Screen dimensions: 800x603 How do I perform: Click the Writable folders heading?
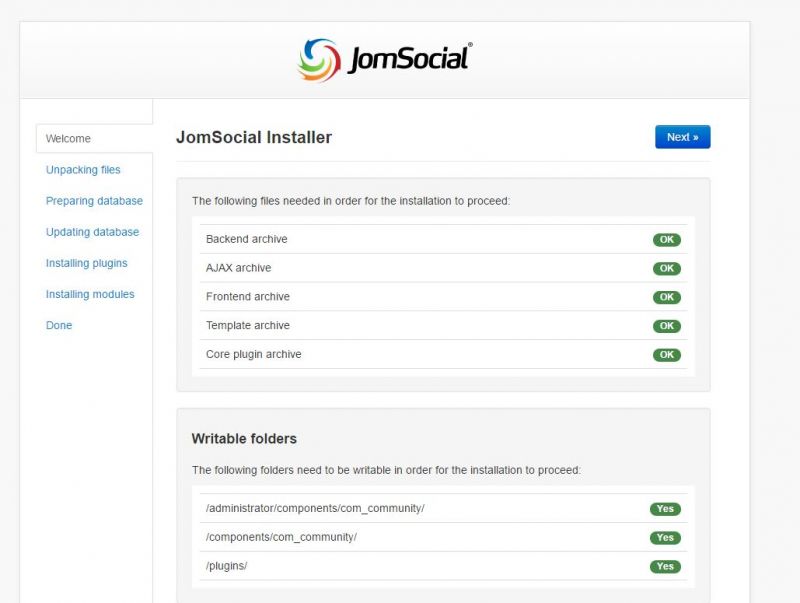(x=244, y=439)
